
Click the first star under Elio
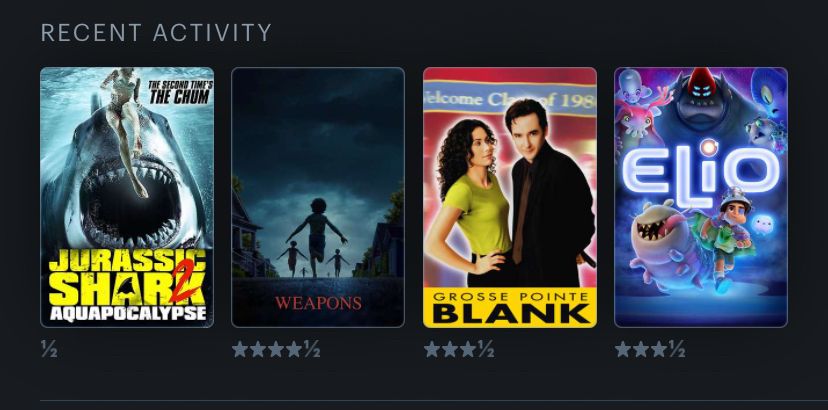(623, 349)
